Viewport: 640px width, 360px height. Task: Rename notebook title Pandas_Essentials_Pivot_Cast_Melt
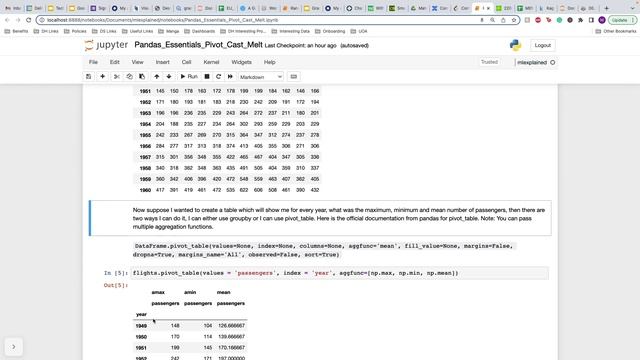(198, 45)
